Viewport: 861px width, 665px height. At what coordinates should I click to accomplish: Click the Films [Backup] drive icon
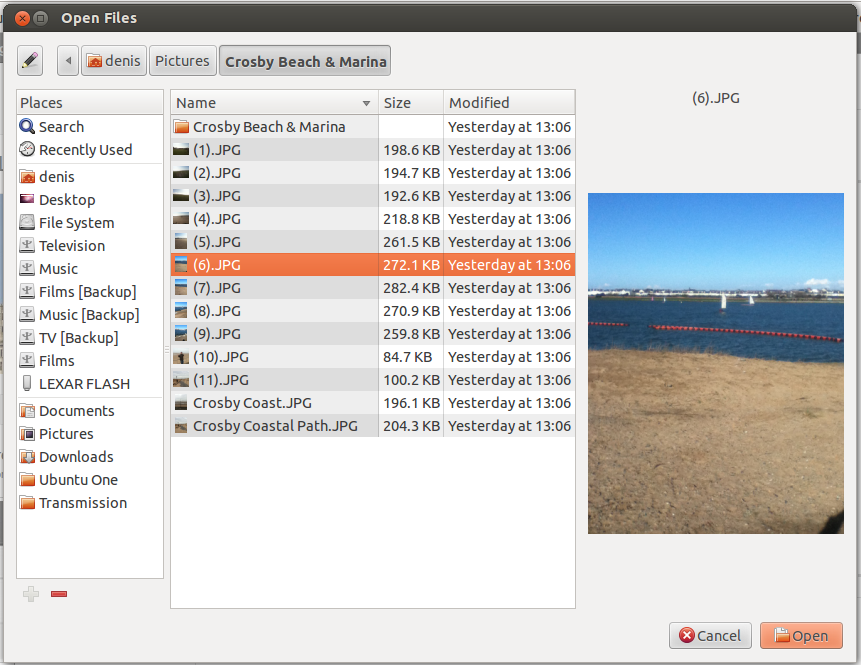click(27, 292)
